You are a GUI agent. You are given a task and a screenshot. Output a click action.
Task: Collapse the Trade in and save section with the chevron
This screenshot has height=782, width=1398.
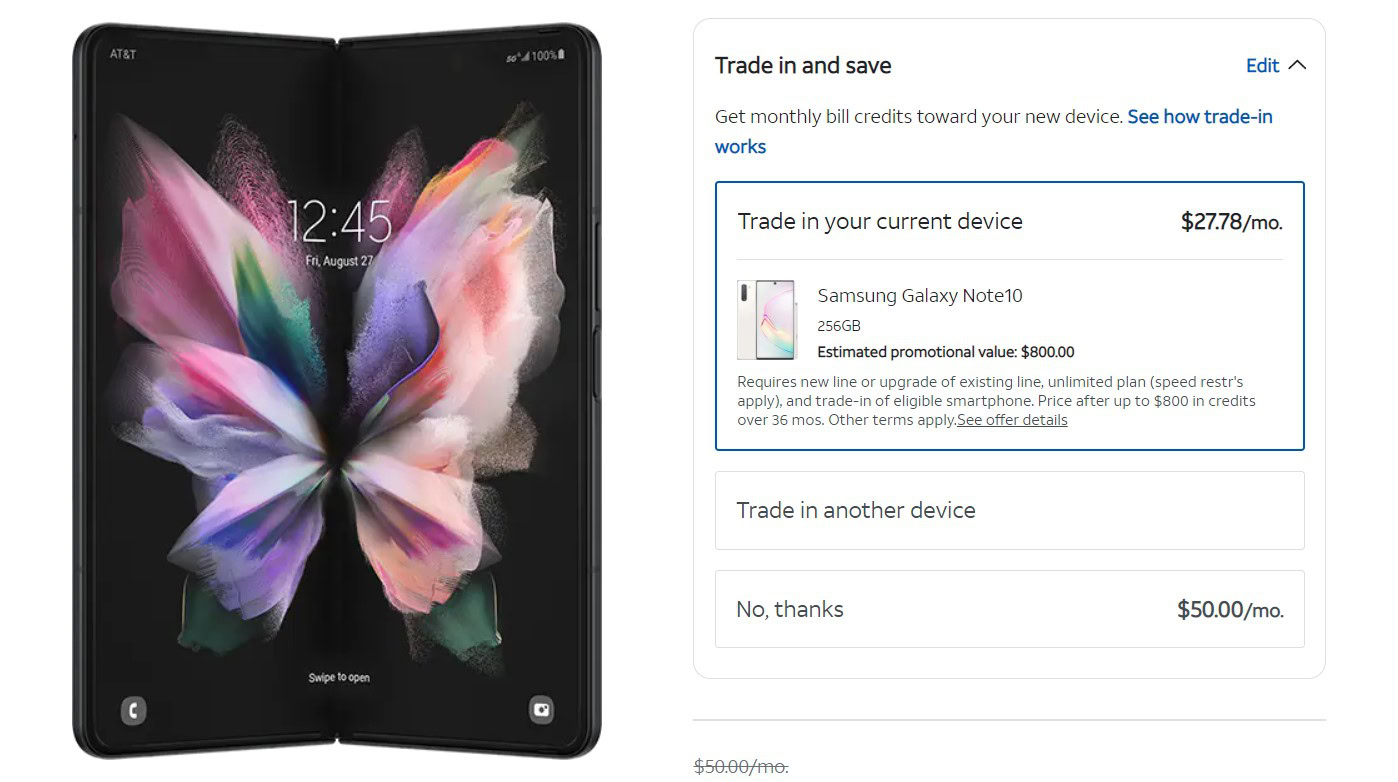[1297, 65]
